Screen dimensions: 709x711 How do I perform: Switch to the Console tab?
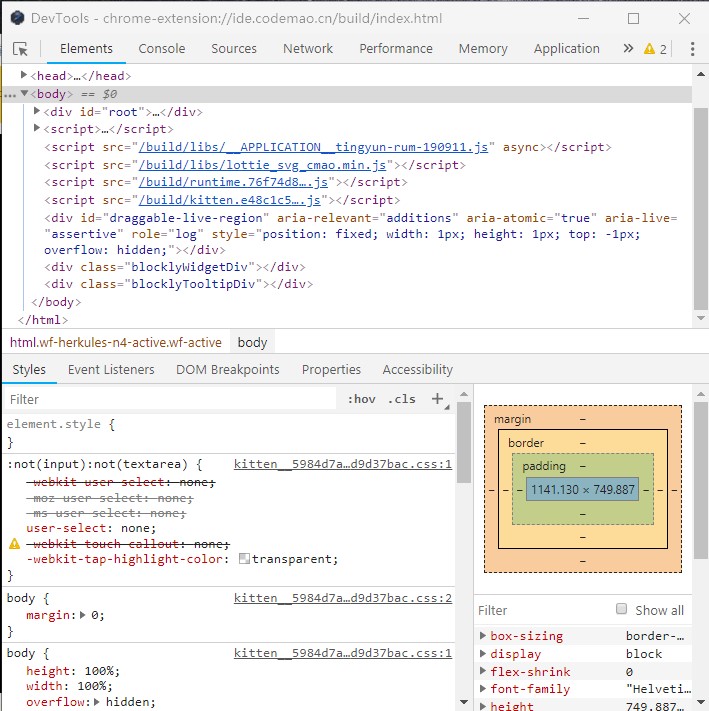(162, 49)
